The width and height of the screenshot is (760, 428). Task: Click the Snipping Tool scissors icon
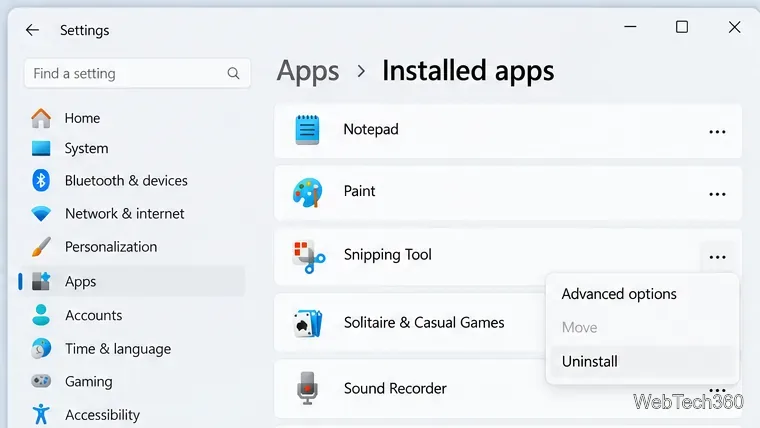tap(309, 257)
